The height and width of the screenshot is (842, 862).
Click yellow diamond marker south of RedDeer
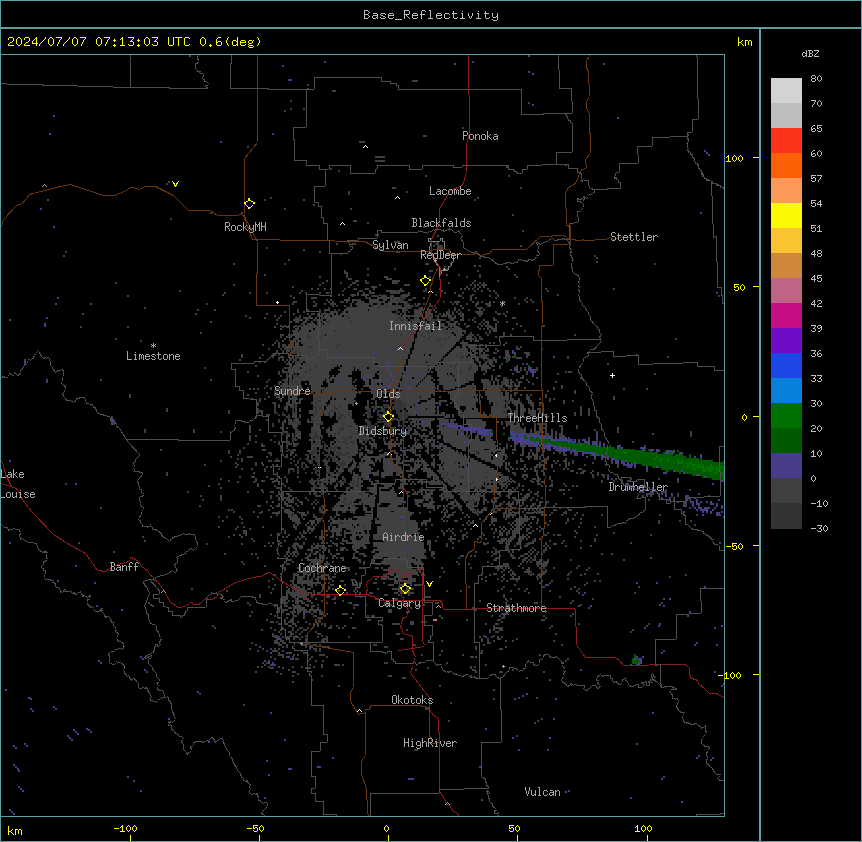425,281
